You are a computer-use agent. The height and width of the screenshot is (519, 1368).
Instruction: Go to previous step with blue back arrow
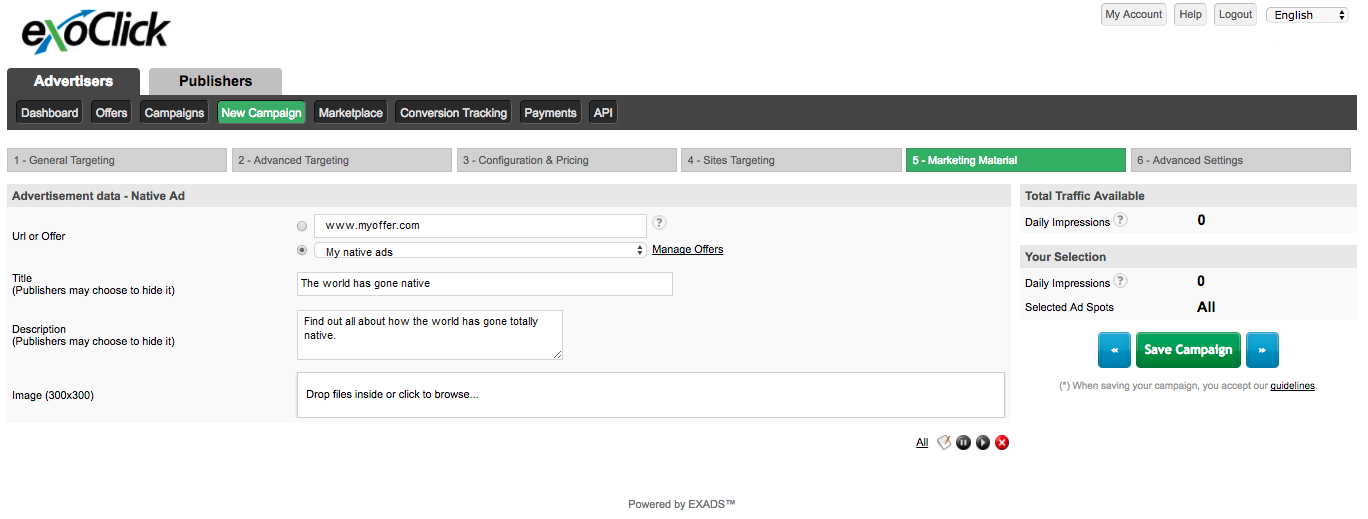pos(1114,350)
